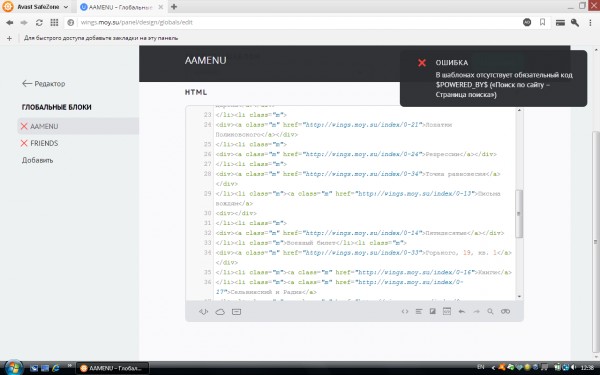The image size is (600, 375).
Task: Click the first code-tag icon at toolbar left
Action: coord(203,312)
